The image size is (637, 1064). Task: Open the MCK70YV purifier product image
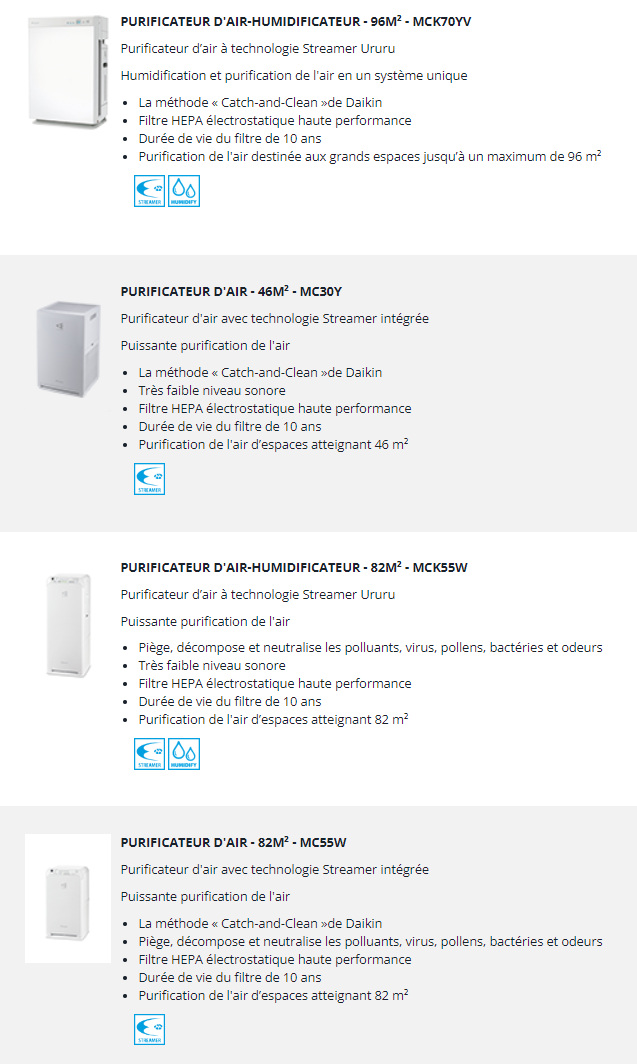(x=68, y=71)
